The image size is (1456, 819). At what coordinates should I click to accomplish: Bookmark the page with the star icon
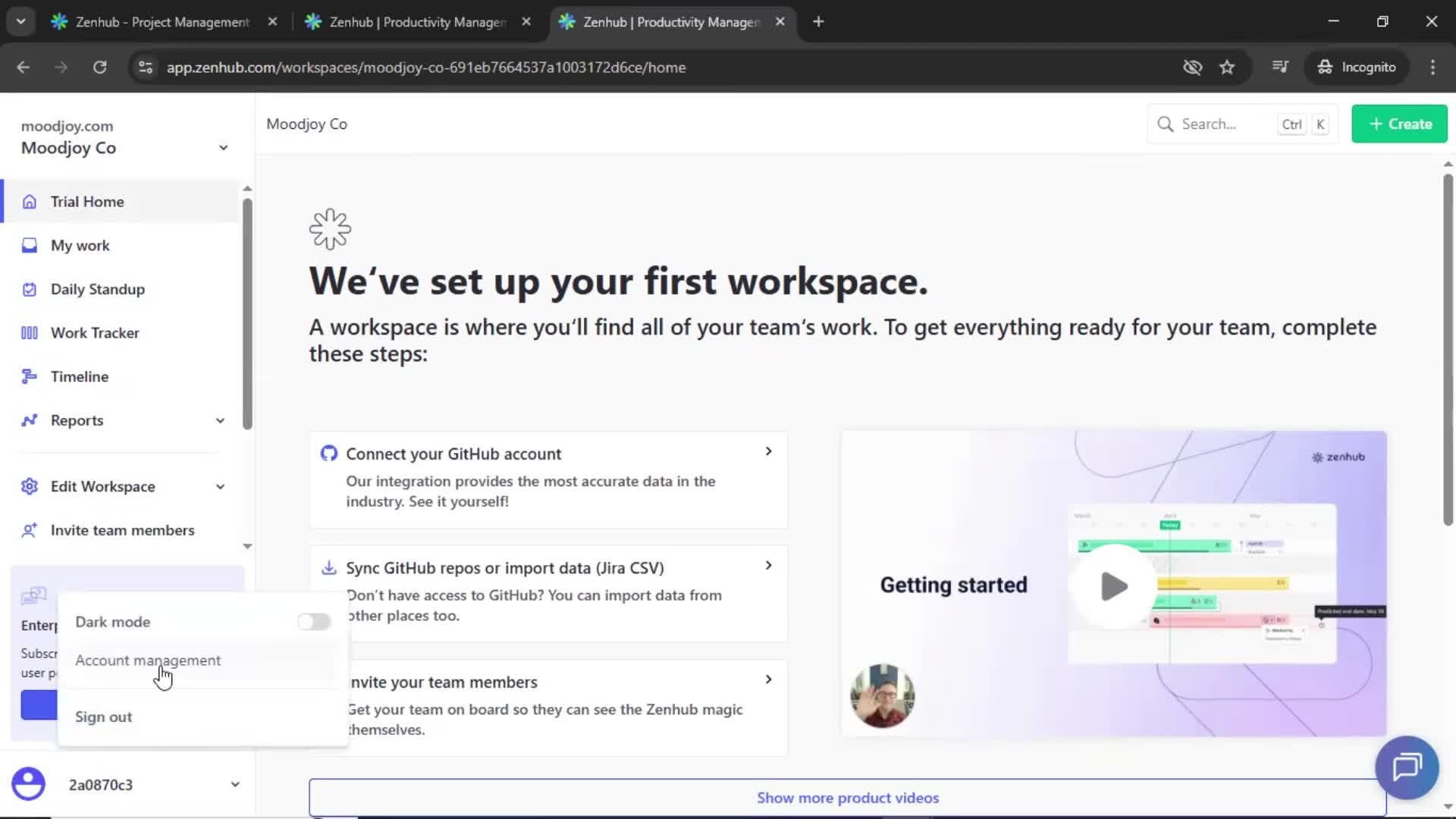[x=1227, y=67]
